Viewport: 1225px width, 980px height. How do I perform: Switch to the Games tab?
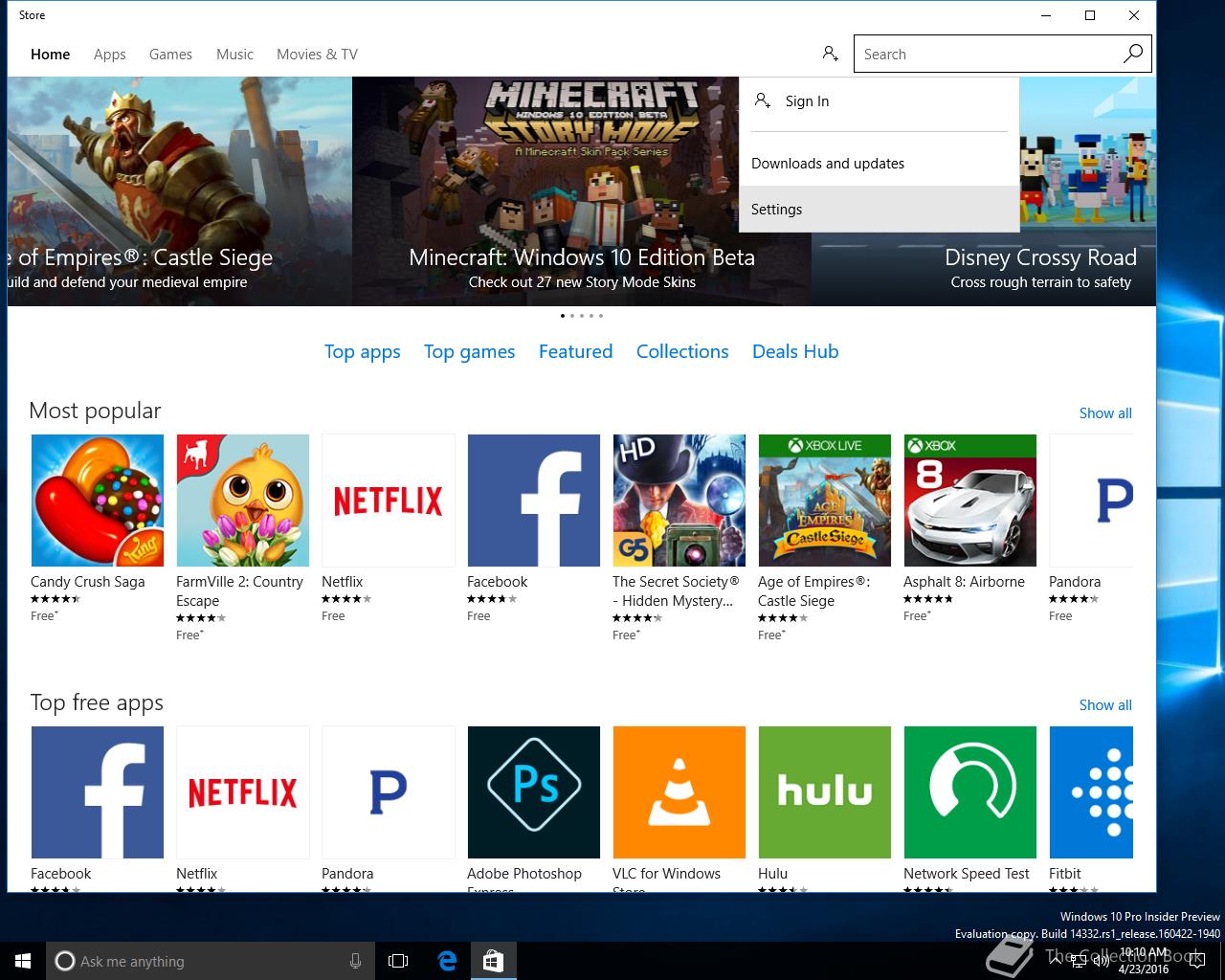tap(170, 55)
